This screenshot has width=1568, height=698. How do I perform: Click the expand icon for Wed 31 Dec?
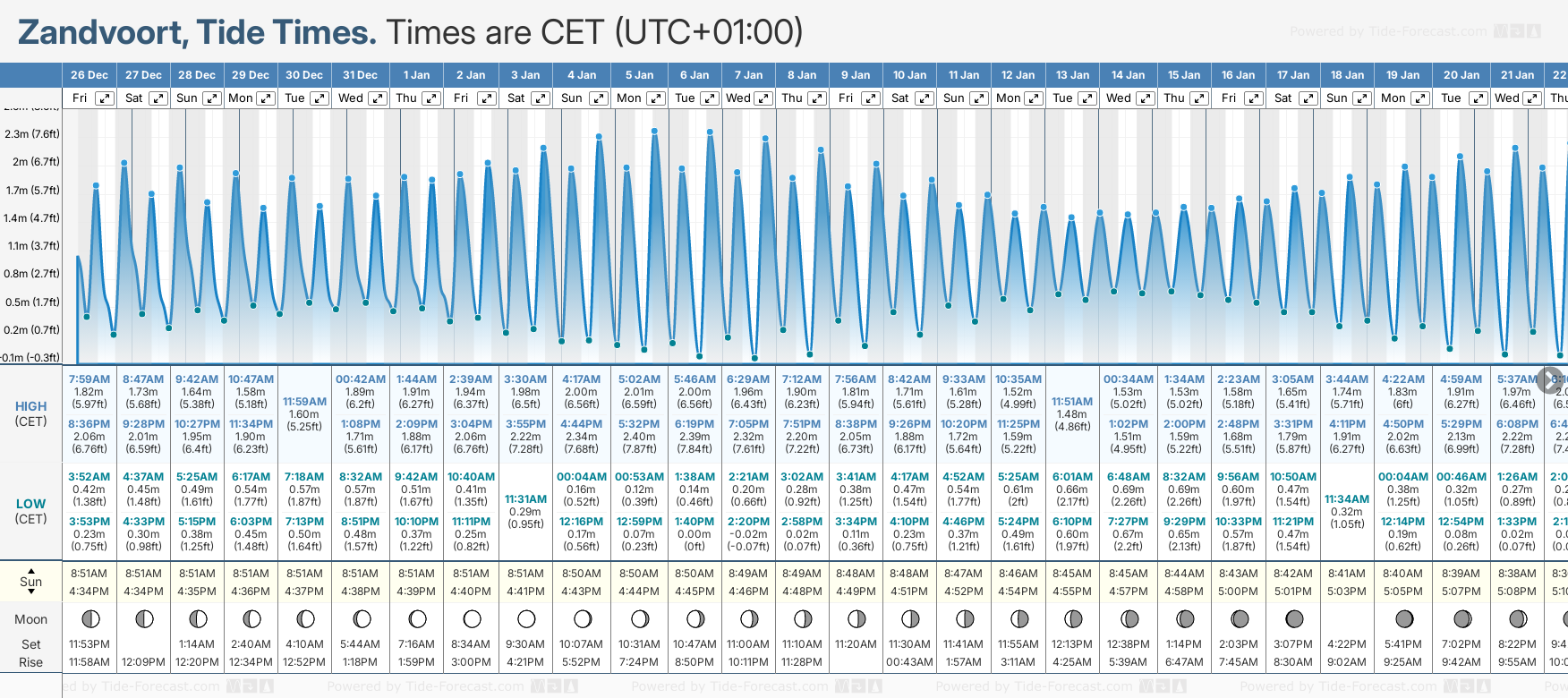click(x=377, y=98)
